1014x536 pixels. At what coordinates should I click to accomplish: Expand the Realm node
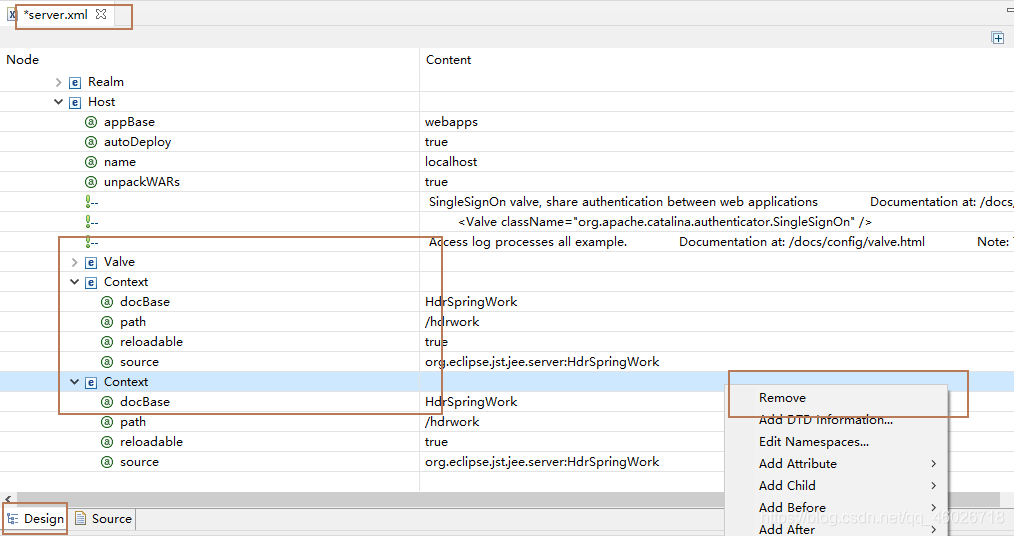[x=59, y=82]
